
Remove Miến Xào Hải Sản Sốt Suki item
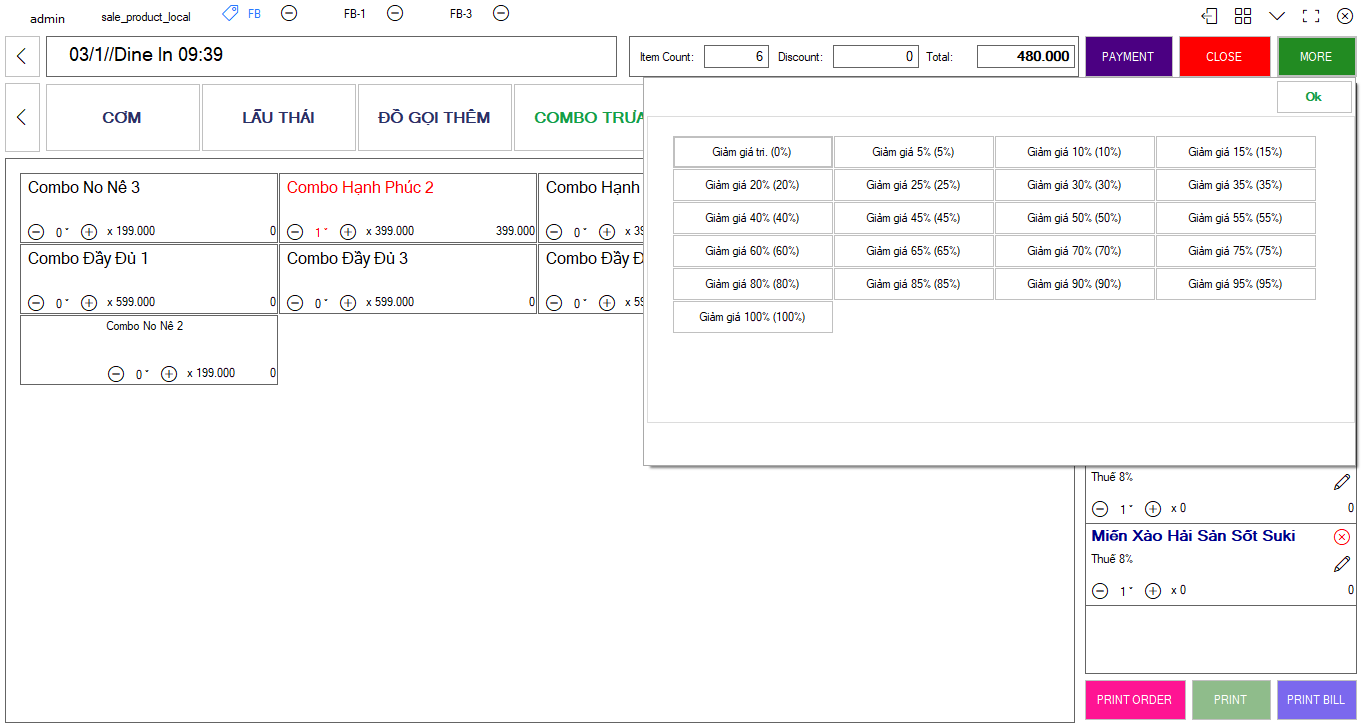1342,537
